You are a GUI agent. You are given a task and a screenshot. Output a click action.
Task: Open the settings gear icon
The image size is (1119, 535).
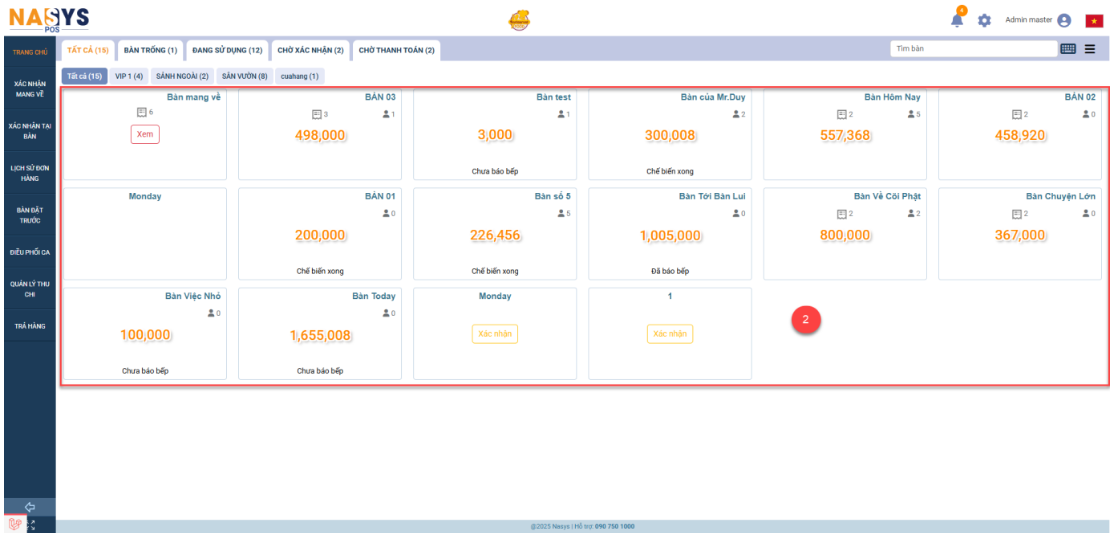click(984, 20)
